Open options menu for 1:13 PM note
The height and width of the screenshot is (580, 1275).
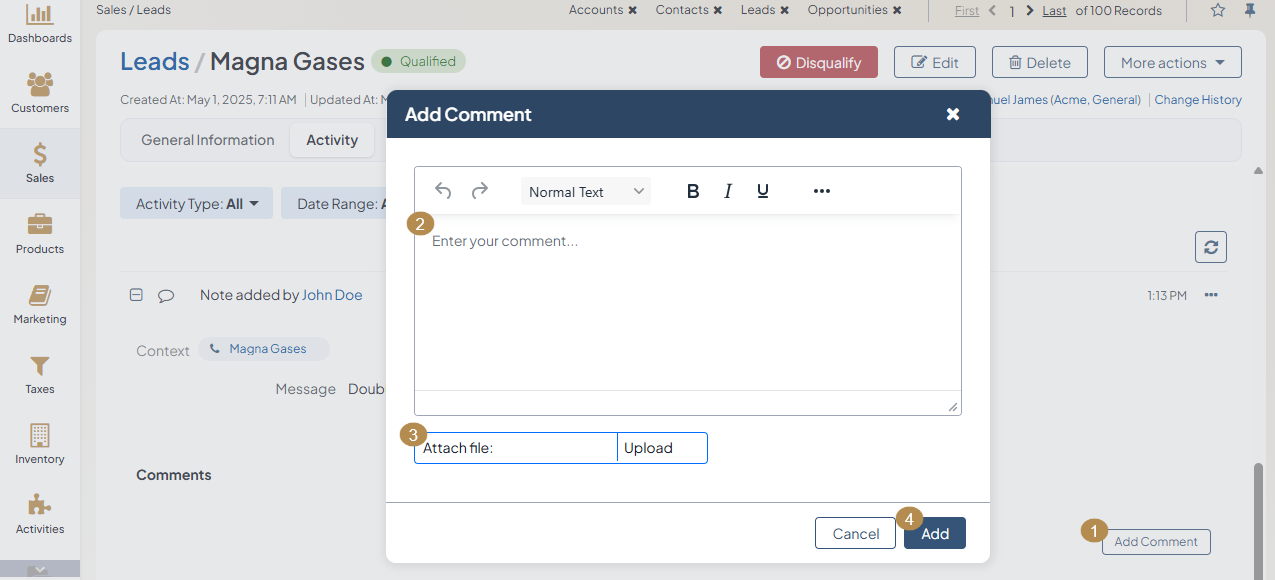(1211, 295)
